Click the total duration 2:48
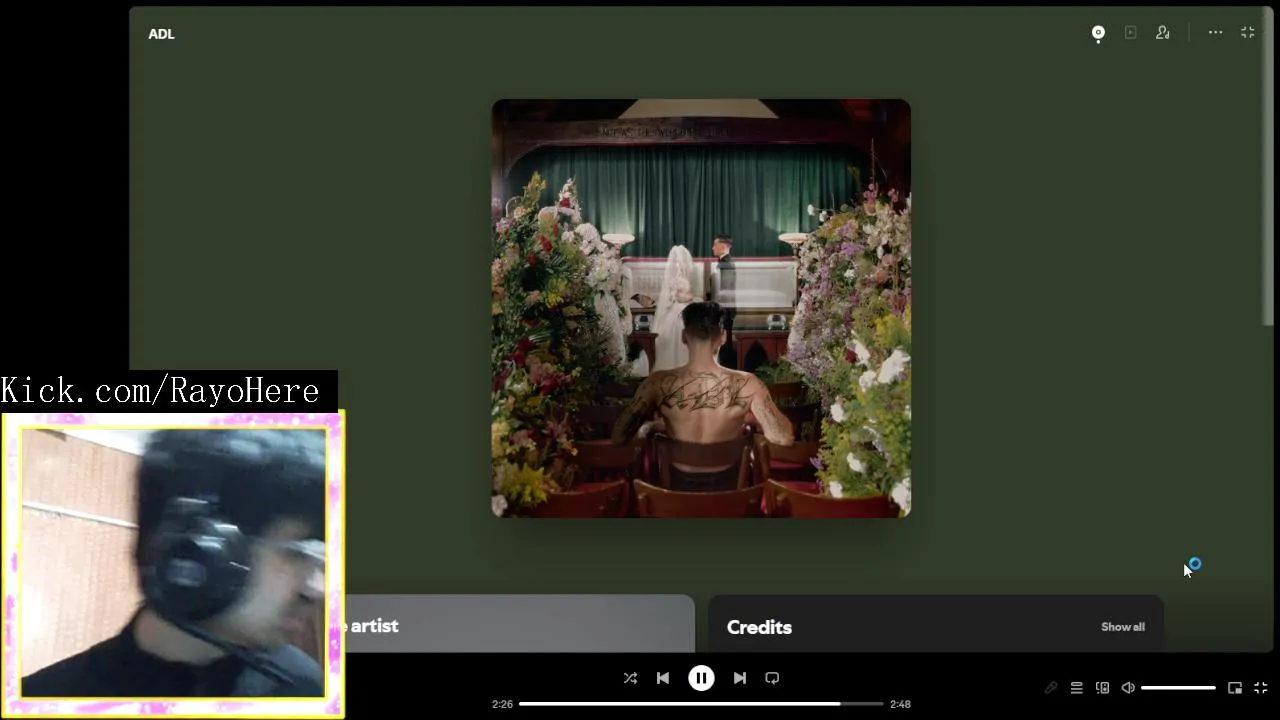 click(x=900, y=704)
